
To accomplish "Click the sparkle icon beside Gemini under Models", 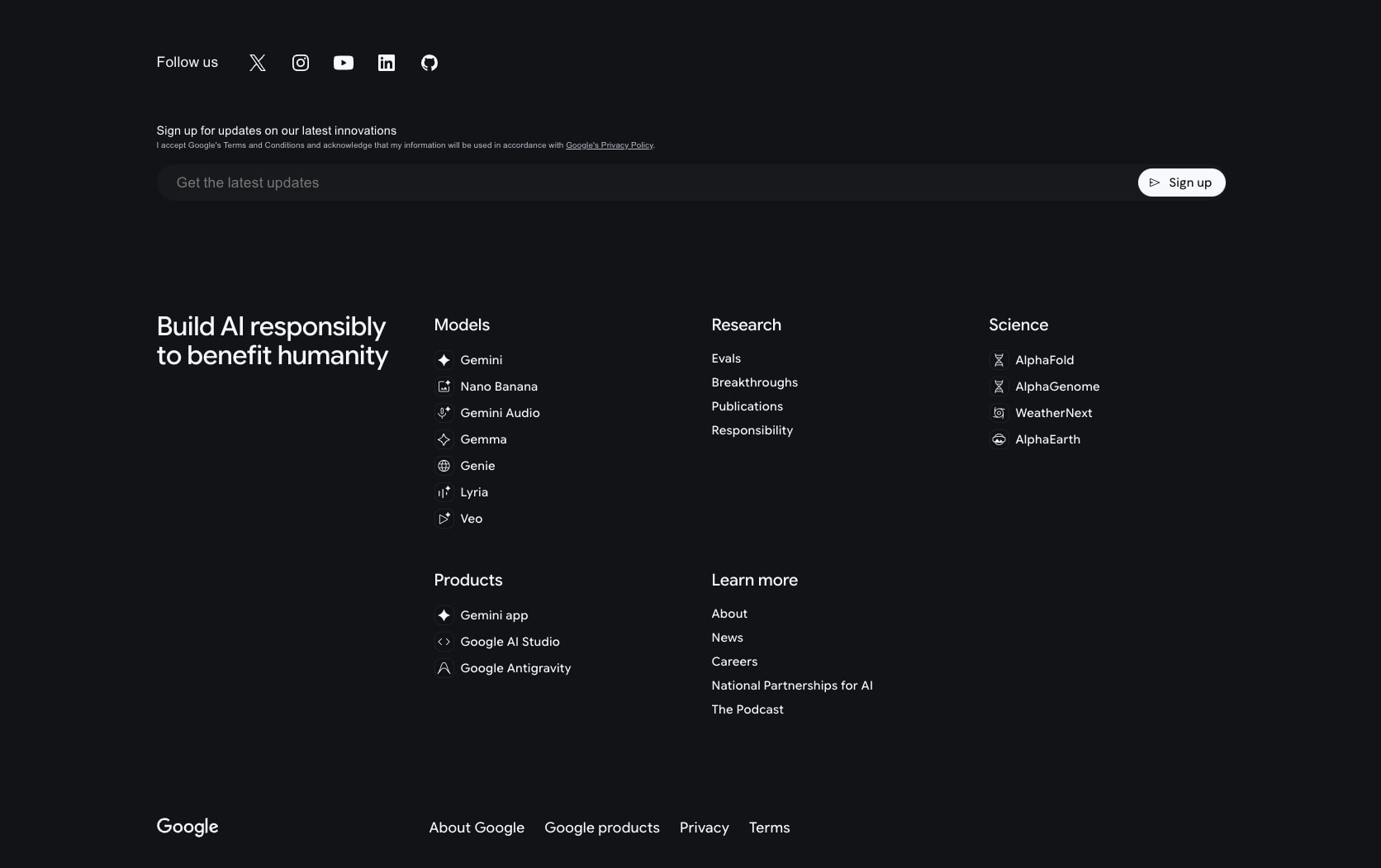I will click(x=444, y=360).
